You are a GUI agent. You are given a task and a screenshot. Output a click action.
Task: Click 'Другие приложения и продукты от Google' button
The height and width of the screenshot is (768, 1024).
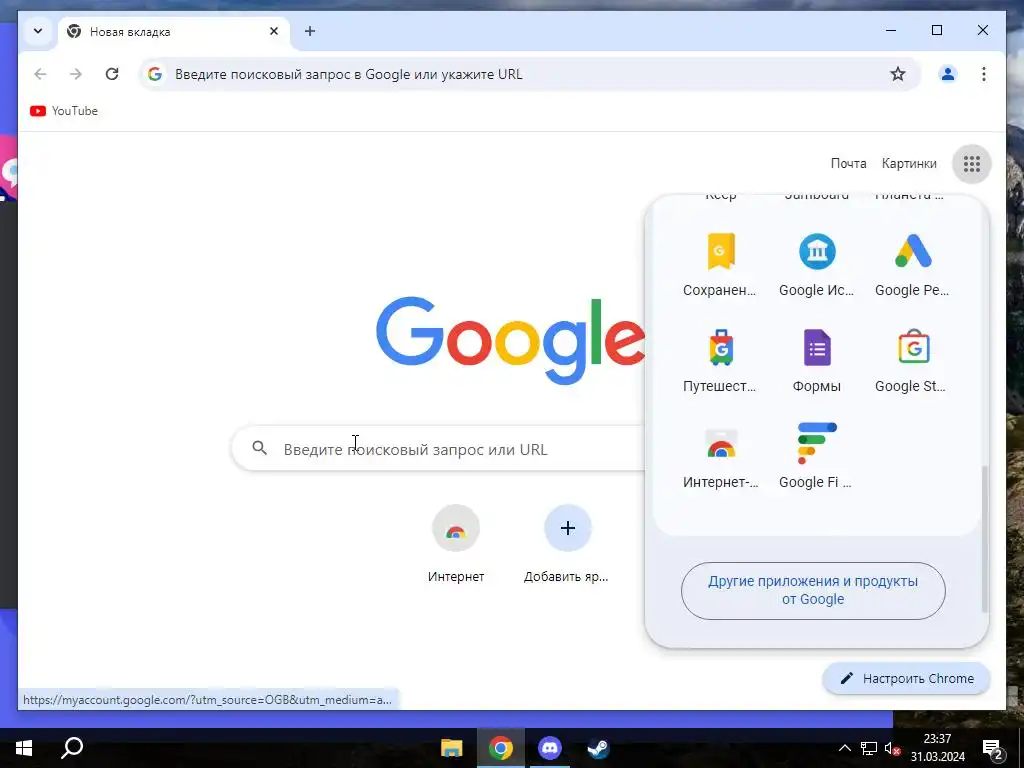point(813,590)
